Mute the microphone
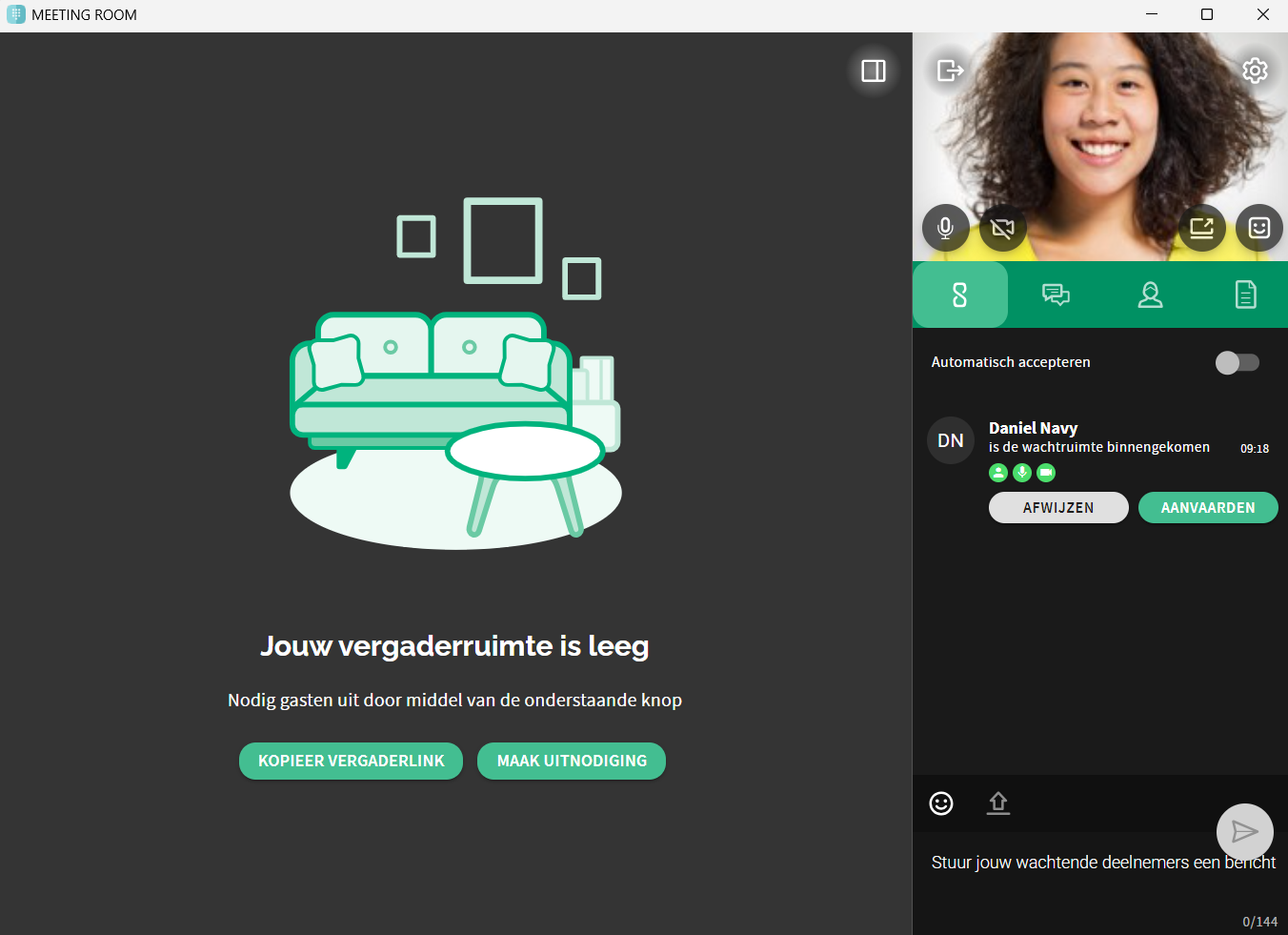The width and height of the screenshot is (1288, 935). coord(945,229)
